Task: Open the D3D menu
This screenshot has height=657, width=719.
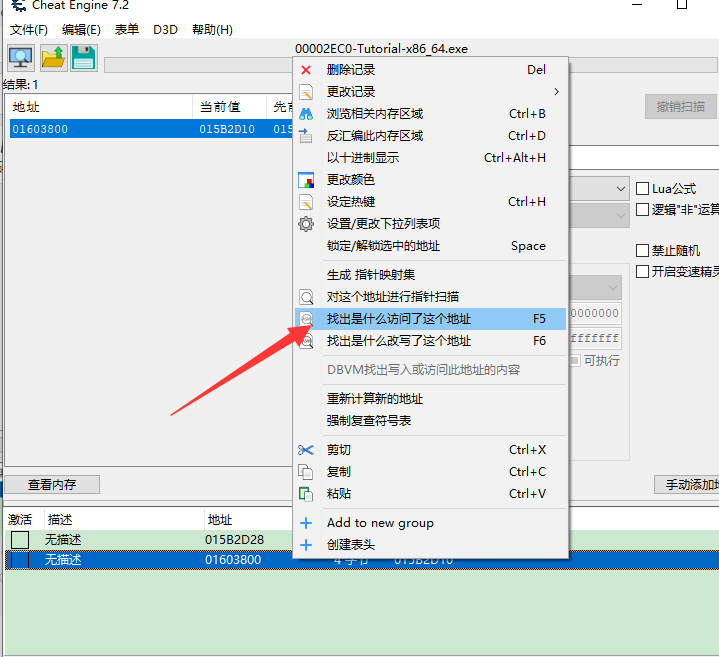Action: tap(165, 30)
